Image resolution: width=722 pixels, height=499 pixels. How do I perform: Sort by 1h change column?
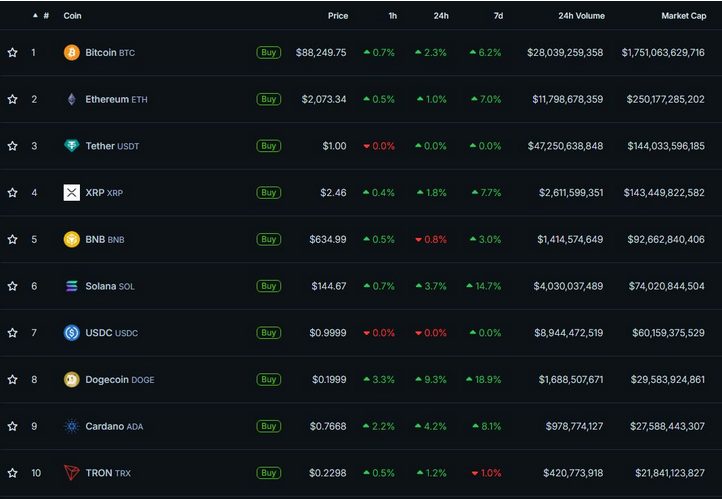click(x=392, y=16)
